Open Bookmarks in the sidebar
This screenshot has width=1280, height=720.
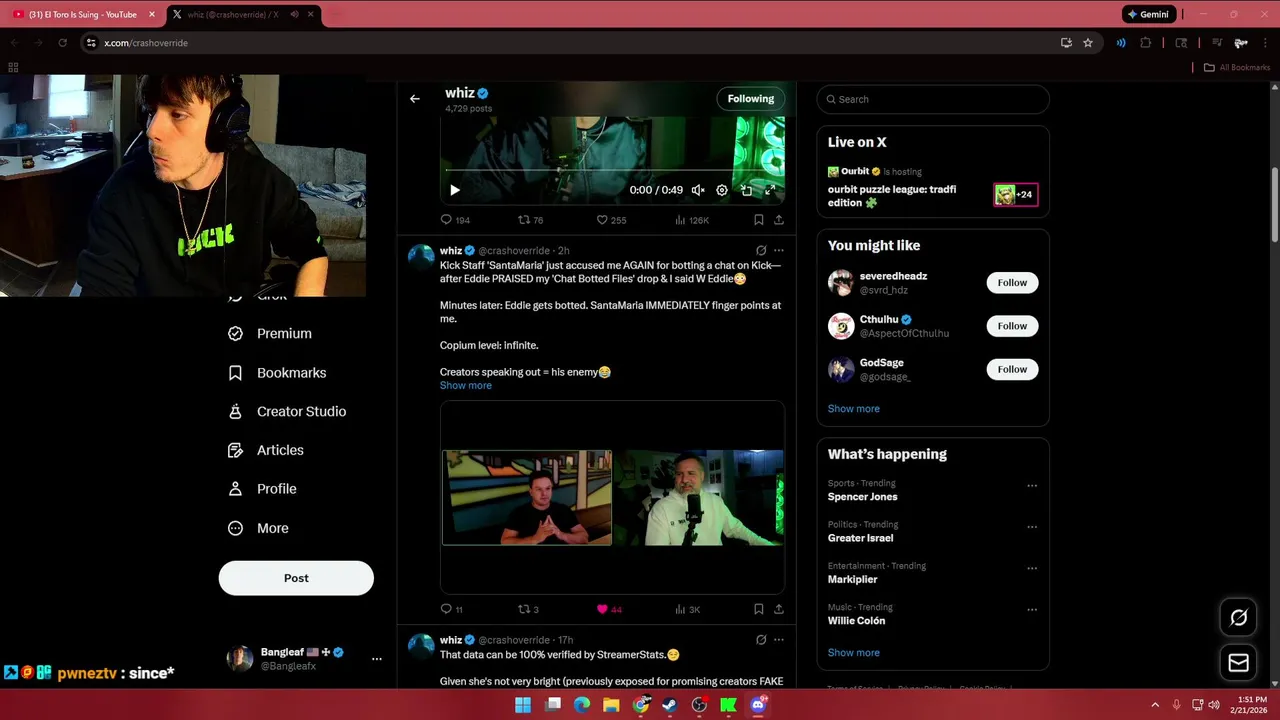click(x=277, y=373)
